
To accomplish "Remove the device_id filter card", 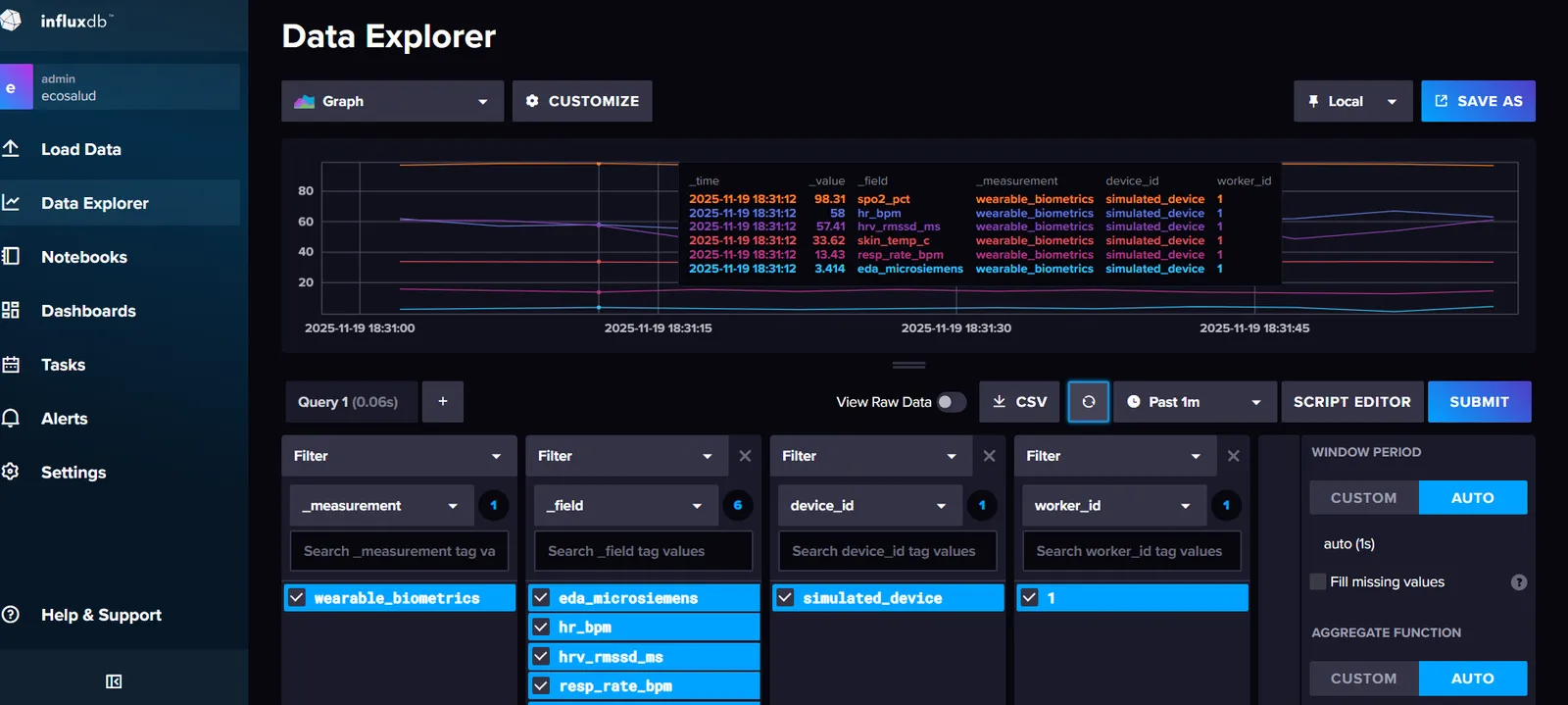I will coord(989,456).
